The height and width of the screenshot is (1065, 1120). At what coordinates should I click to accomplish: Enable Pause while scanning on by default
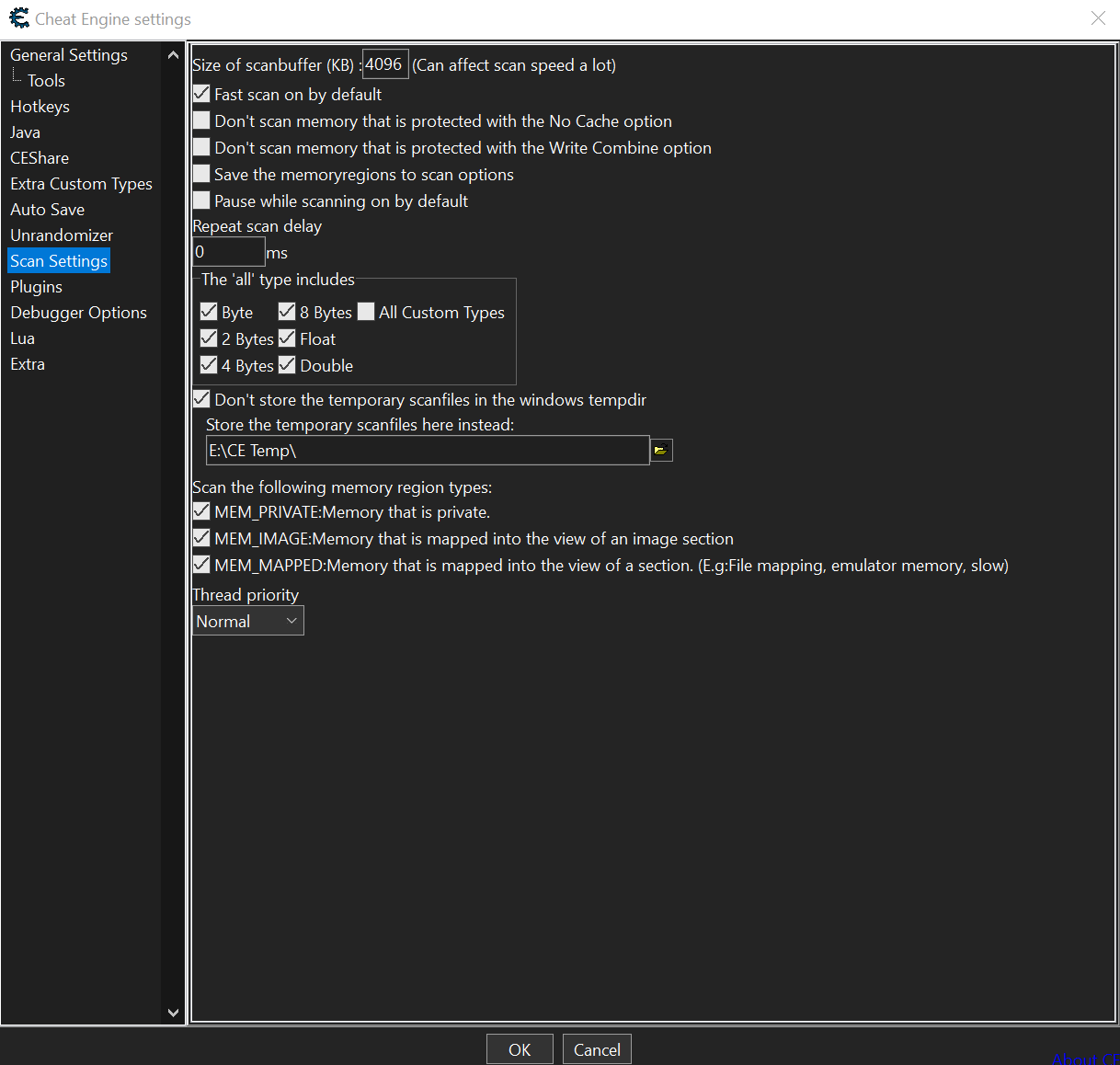coord(202,200)
